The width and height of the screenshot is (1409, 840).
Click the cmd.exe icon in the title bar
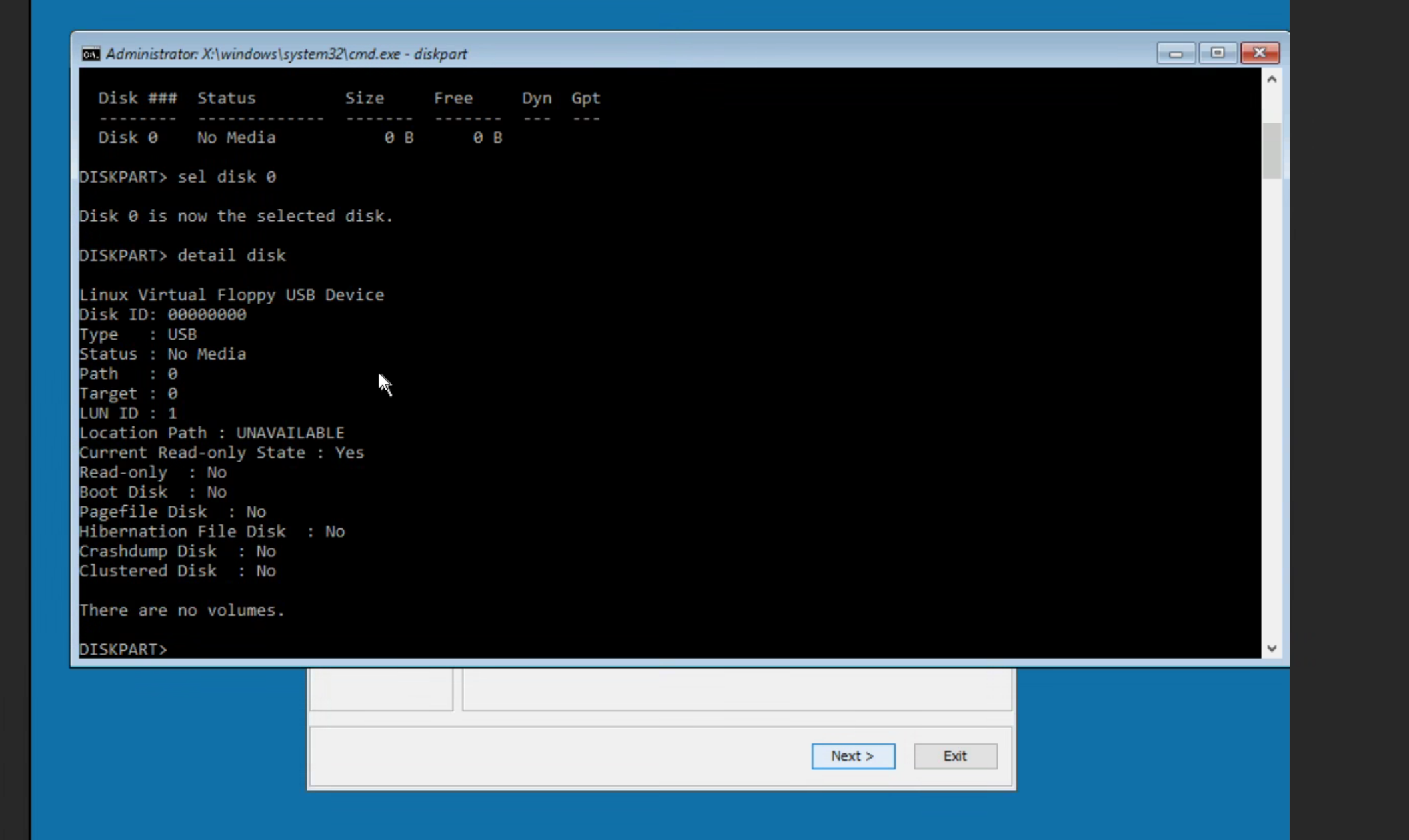[91, 53]
